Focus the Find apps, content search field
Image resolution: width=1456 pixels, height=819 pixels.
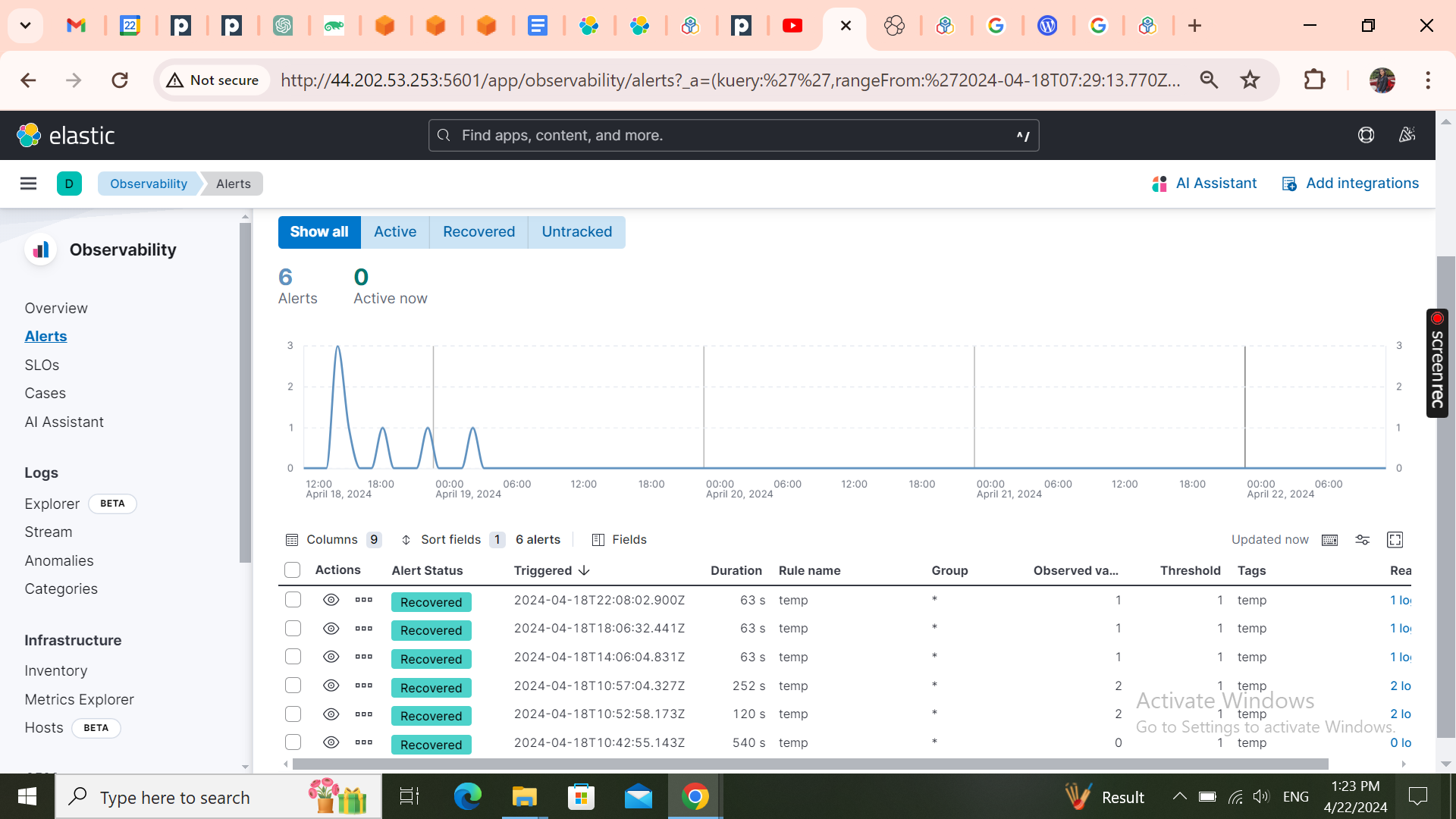tap(733, 135)
